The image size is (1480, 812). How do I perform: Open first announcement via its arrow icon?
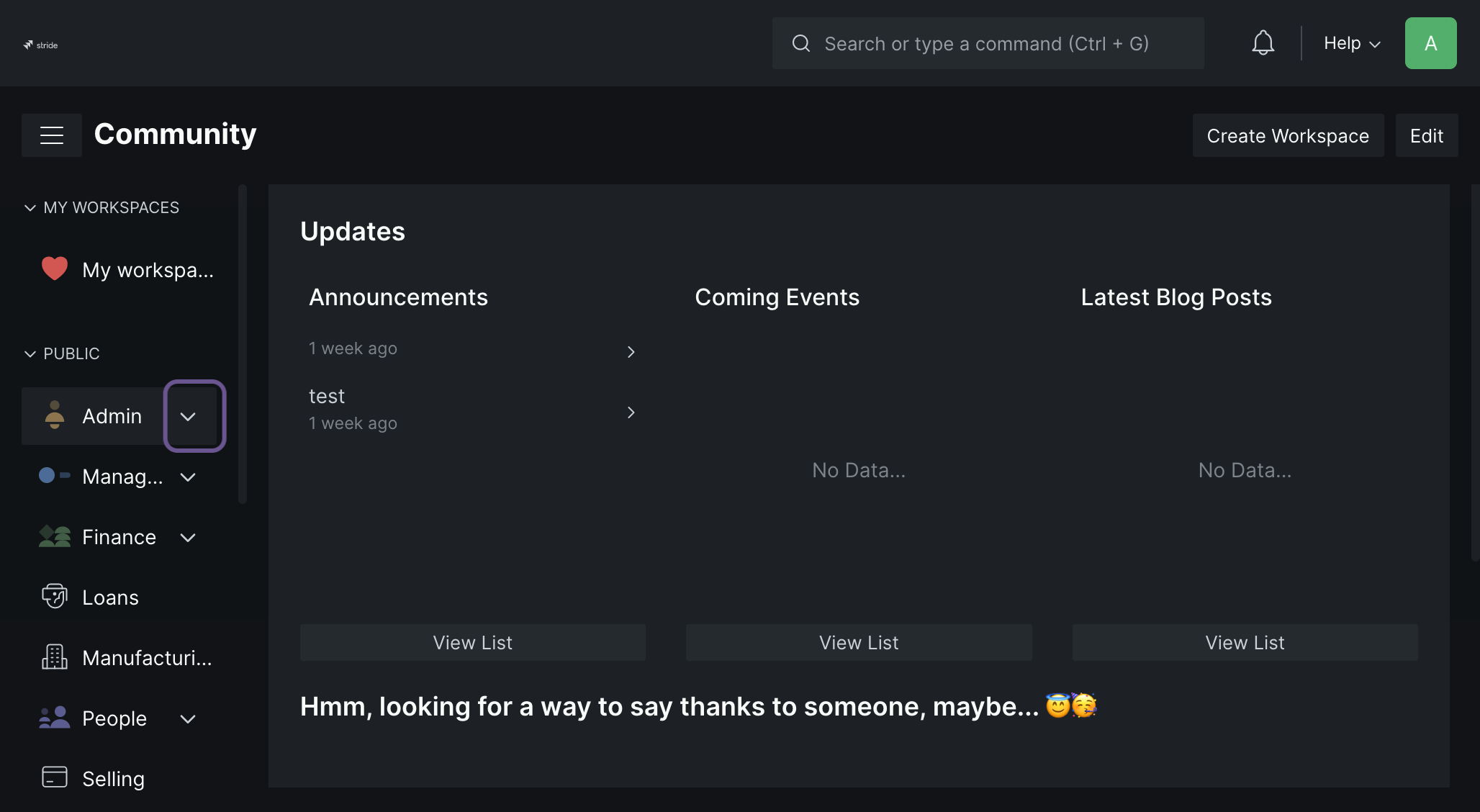point(631,352)
